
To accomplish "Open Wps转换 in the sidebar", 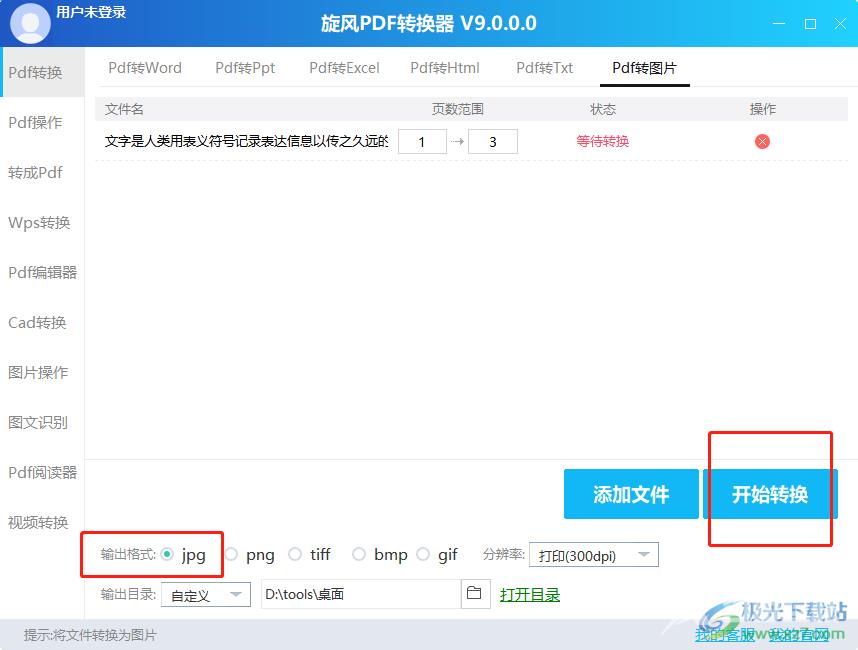I will point(39,222).
